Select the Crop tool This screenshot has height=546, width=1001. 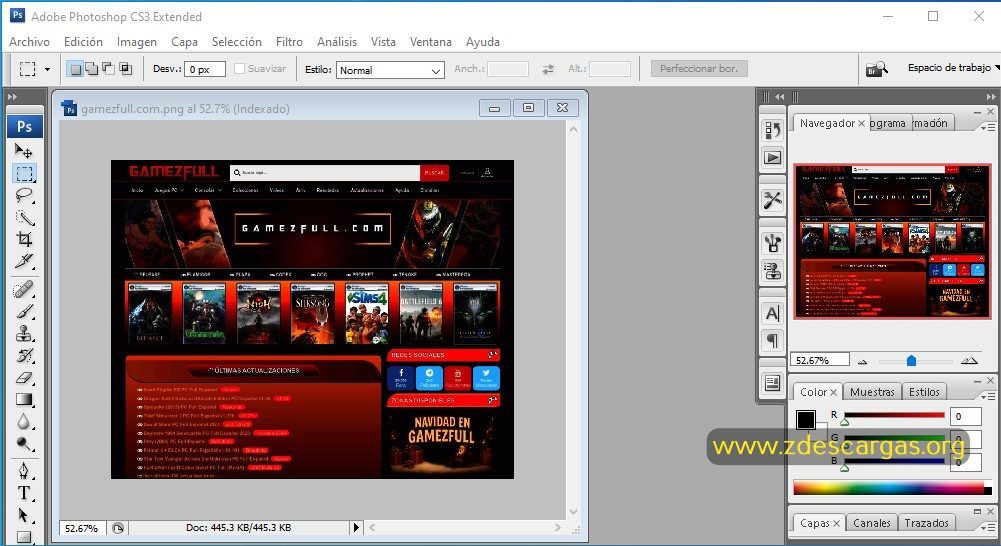tap(24, 239)
